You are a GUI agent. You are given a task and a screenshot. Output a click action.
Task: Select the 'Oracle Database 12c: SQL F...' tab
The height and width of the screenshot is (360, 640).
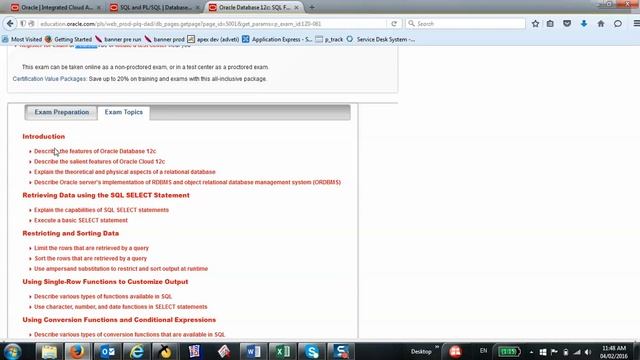(x=254, y=8)
